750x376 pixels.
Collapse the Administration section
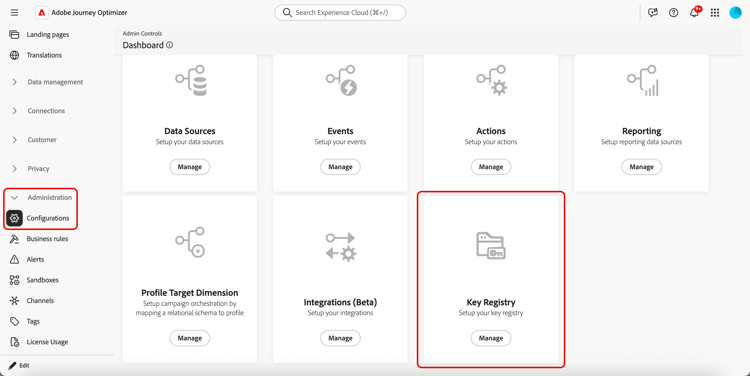(14, 198)
